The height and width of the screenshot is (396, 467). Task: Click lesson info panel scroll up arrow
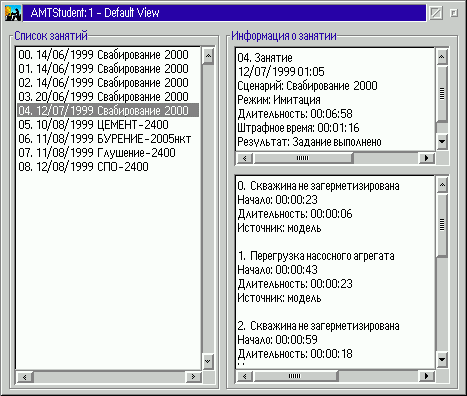point(442,57)
